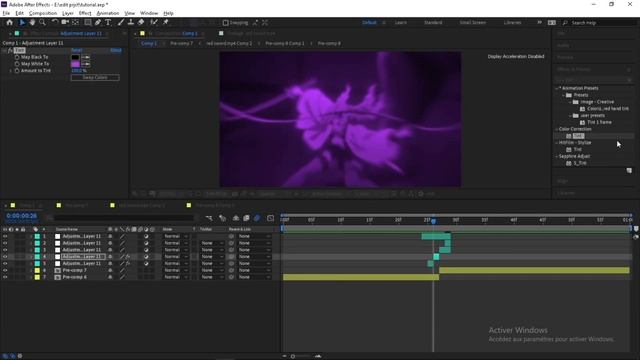The image size is (640, 360).
Task: Select the Clone Stamp tool
Action: (131, 22)
